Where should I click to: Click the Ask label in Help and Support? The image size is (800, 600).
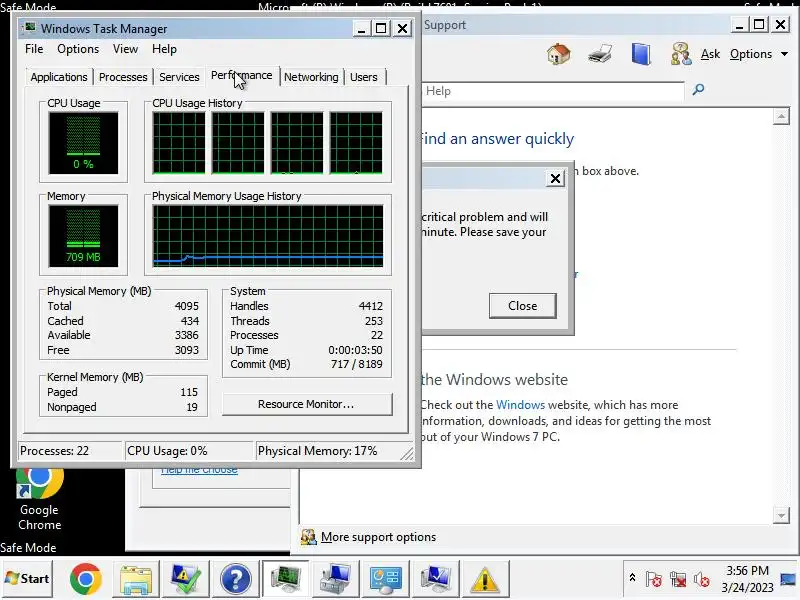(710, 54)
